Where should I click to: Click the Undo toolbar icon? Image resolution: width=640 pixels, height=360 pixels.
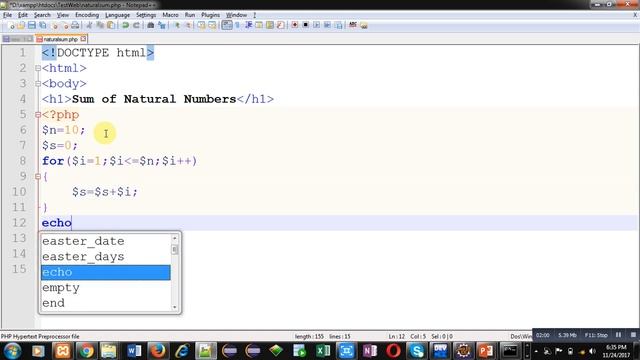tap(125, 25)
